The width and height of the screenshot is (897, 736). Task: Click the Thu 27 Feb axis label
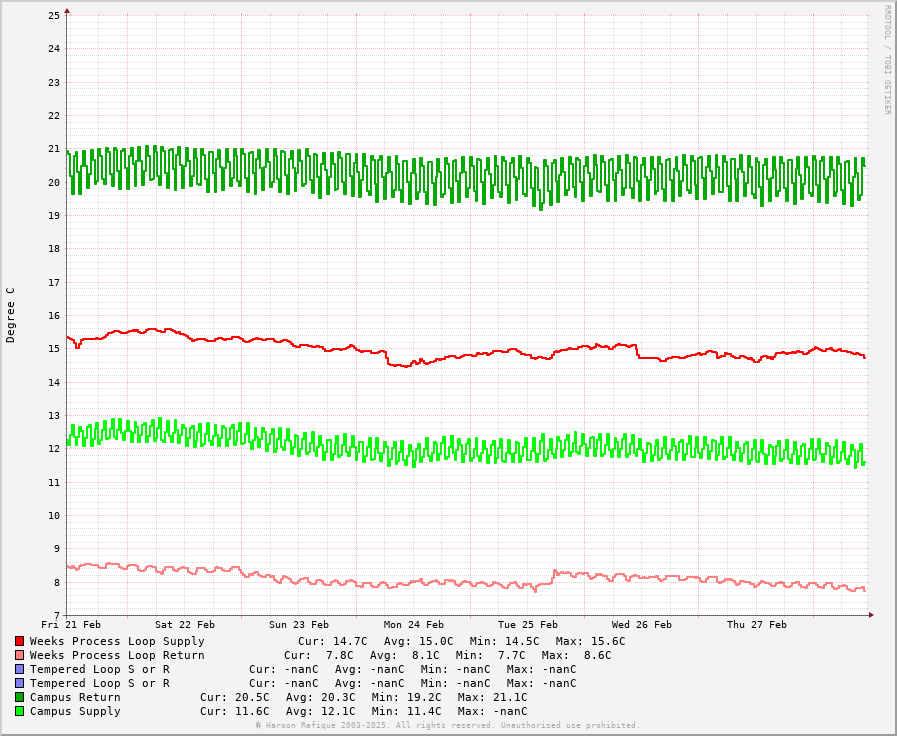[x=757, y=624]
